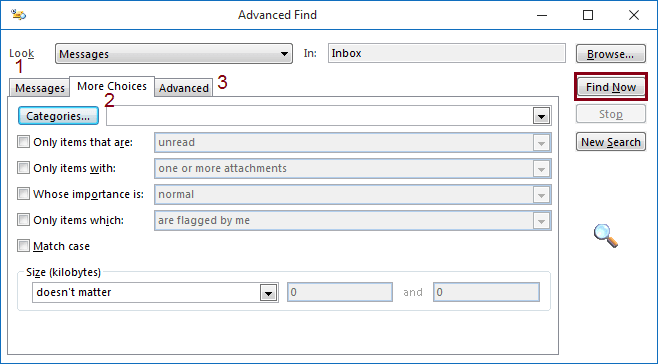Viewport: 658px width, 364px height.
Task: Click the Browse... button
Action: coord(611,54)
